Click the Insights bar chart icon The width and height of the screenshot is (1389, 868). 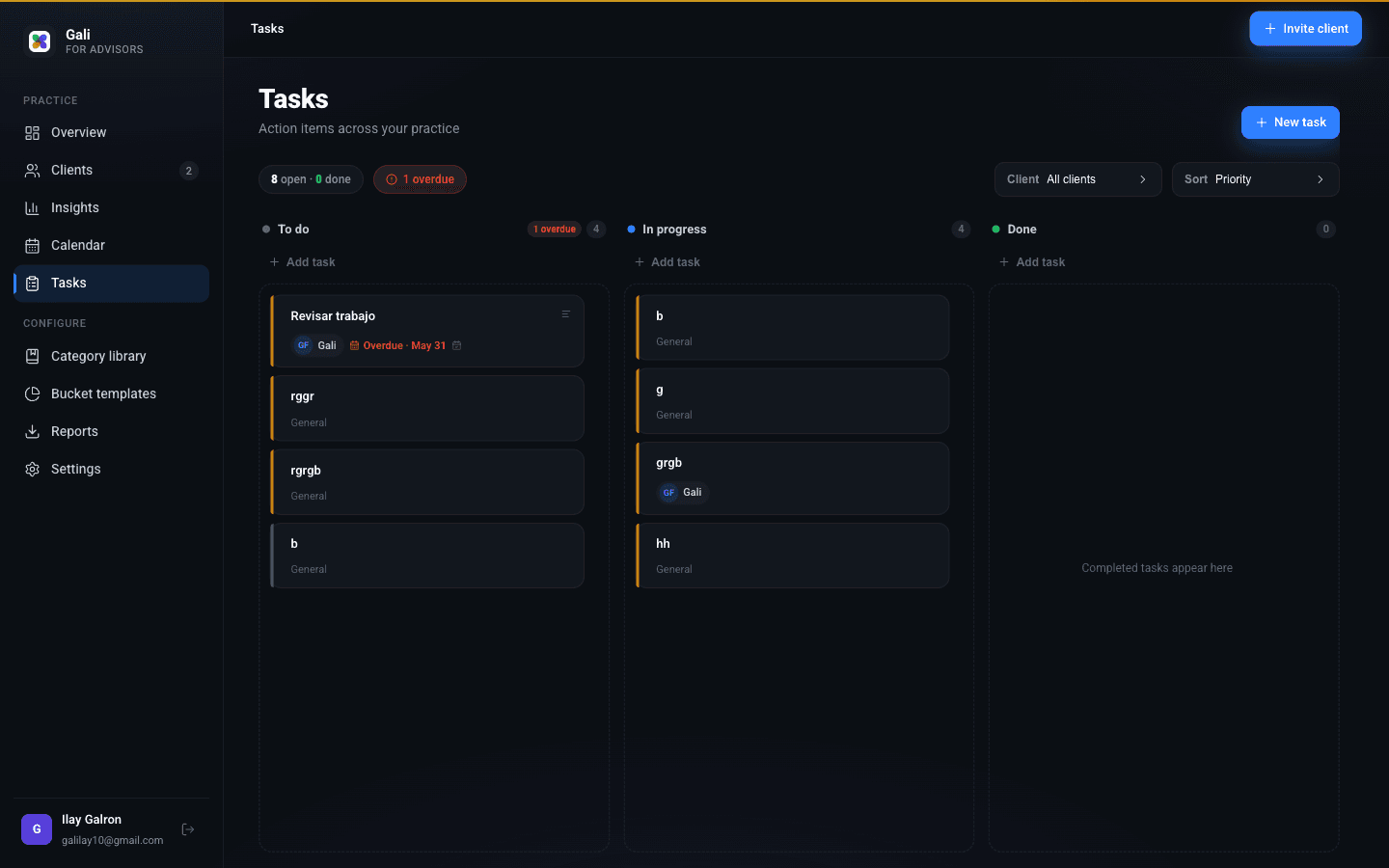(x=33, y=208)
